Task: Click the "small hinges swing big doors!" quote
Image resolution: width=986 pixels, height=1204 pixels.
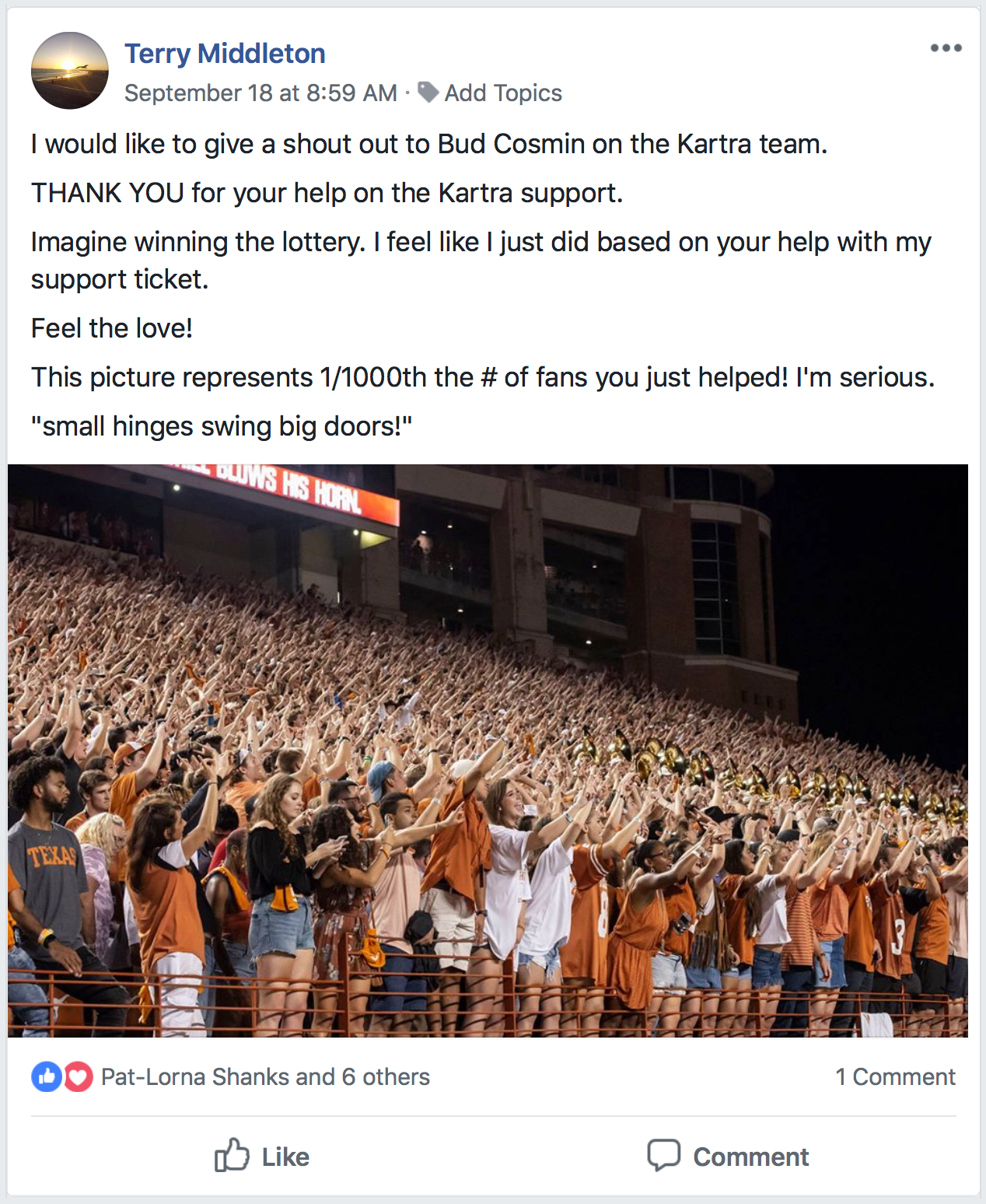Action: point(222,426)
